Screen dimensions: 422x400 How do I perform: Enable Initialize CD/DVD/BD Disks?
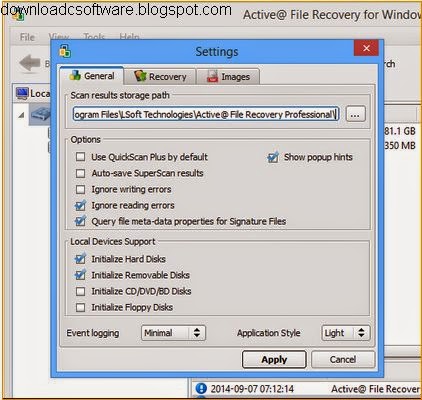[x=80, y=291]
